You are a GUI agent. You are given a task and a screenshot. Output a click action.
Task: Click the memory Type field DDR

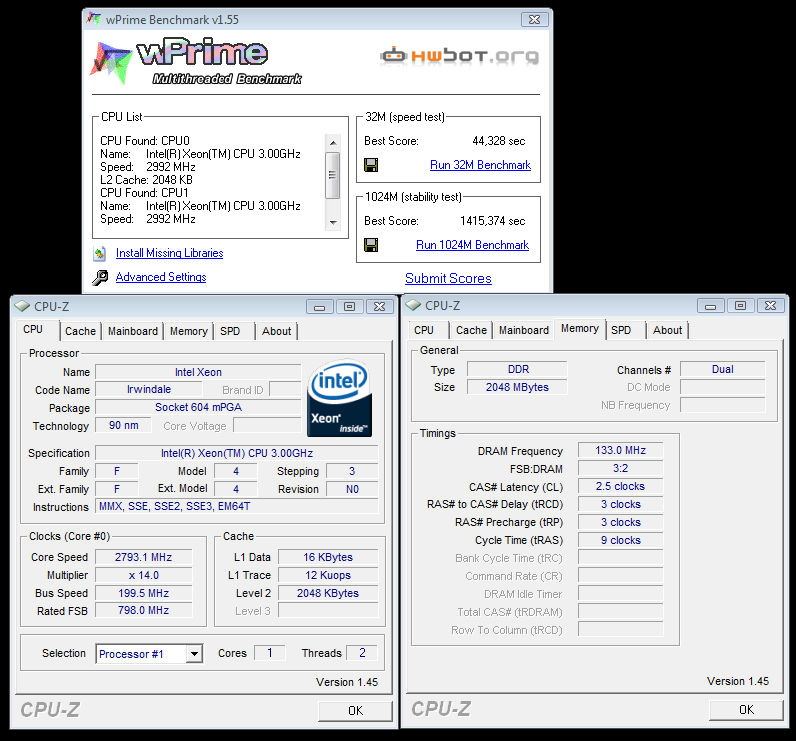[517, 369]
